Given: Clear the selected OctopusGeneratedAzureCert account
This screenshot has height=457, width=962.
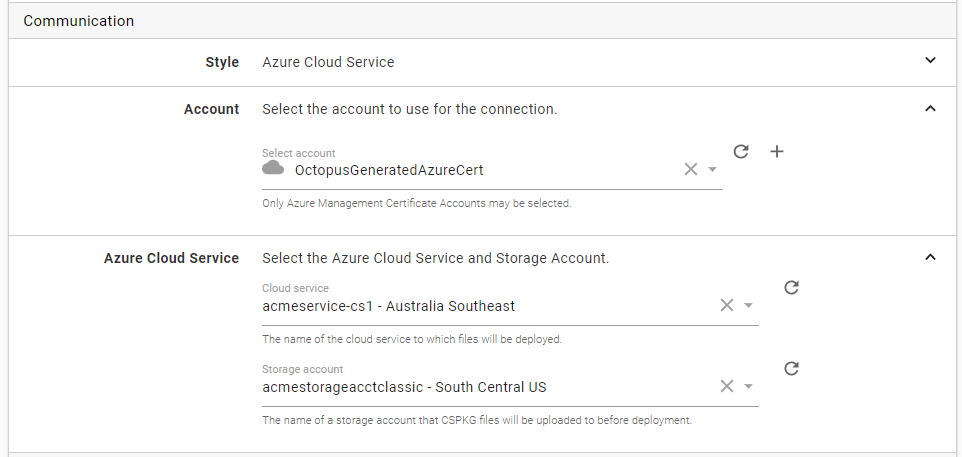Looking at the screenshot, I should (x=690, y=170).
